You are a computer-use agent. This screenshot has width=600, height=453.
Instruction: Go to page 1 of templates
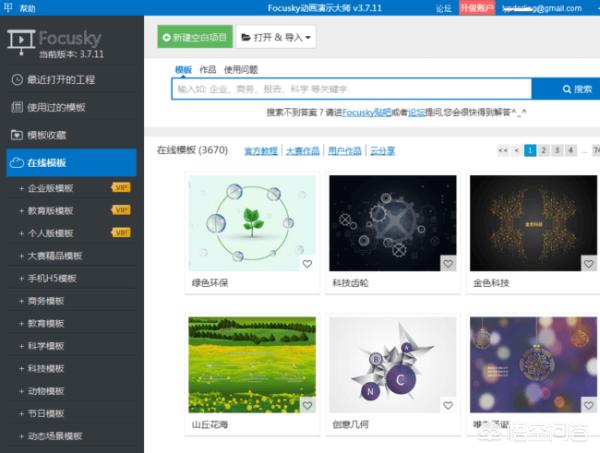[x=530, y=150]
